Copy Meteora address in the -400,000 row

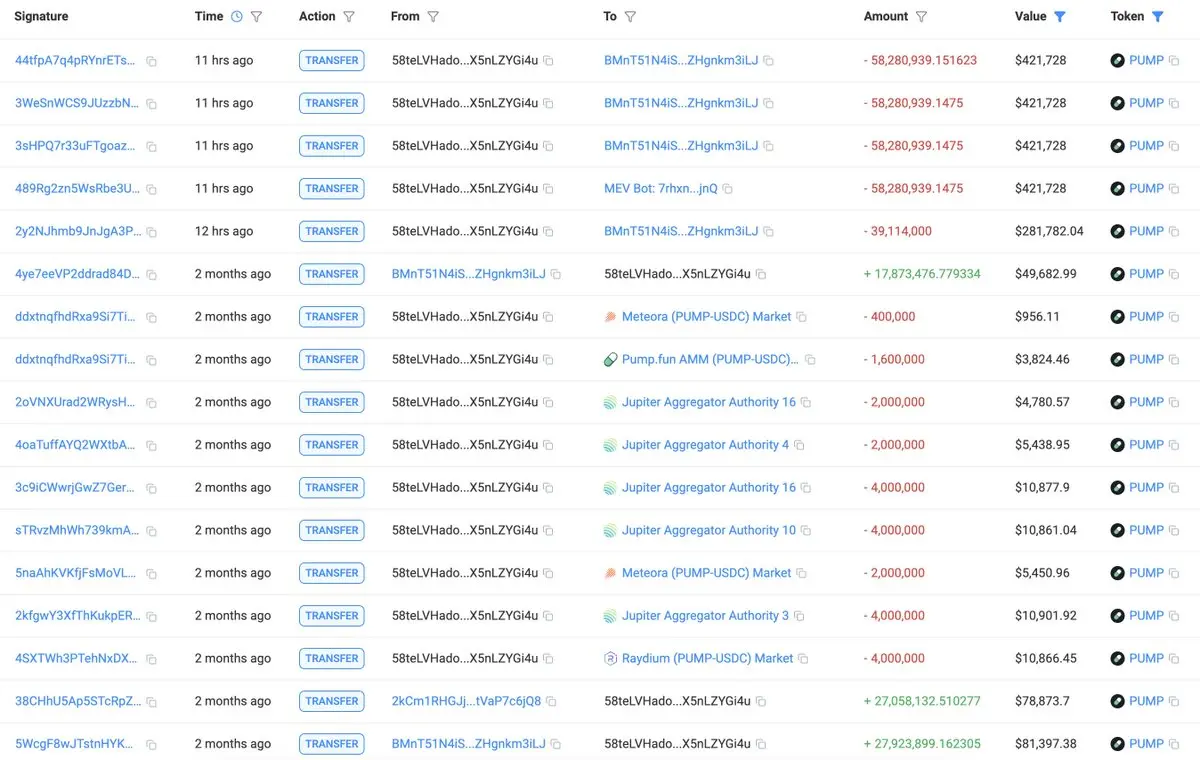point(801,318)
